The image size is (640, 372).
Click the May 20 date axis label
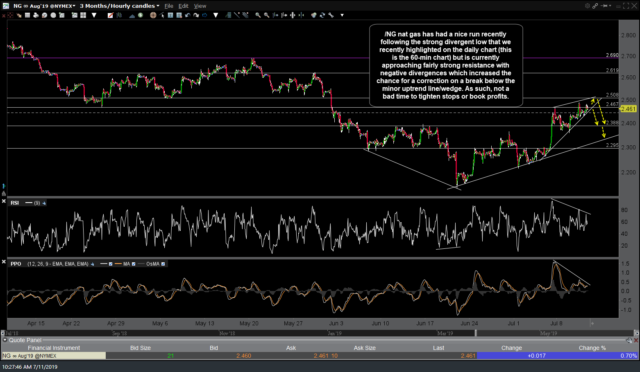click(x=249, y=323)
